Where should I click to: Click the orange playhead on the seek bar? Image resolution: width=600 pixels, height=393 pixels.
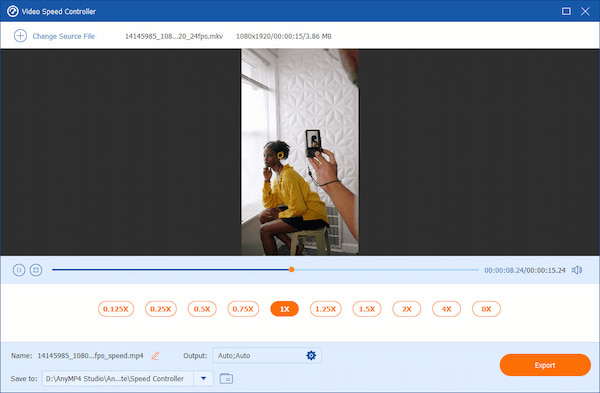tap(292, 270)
